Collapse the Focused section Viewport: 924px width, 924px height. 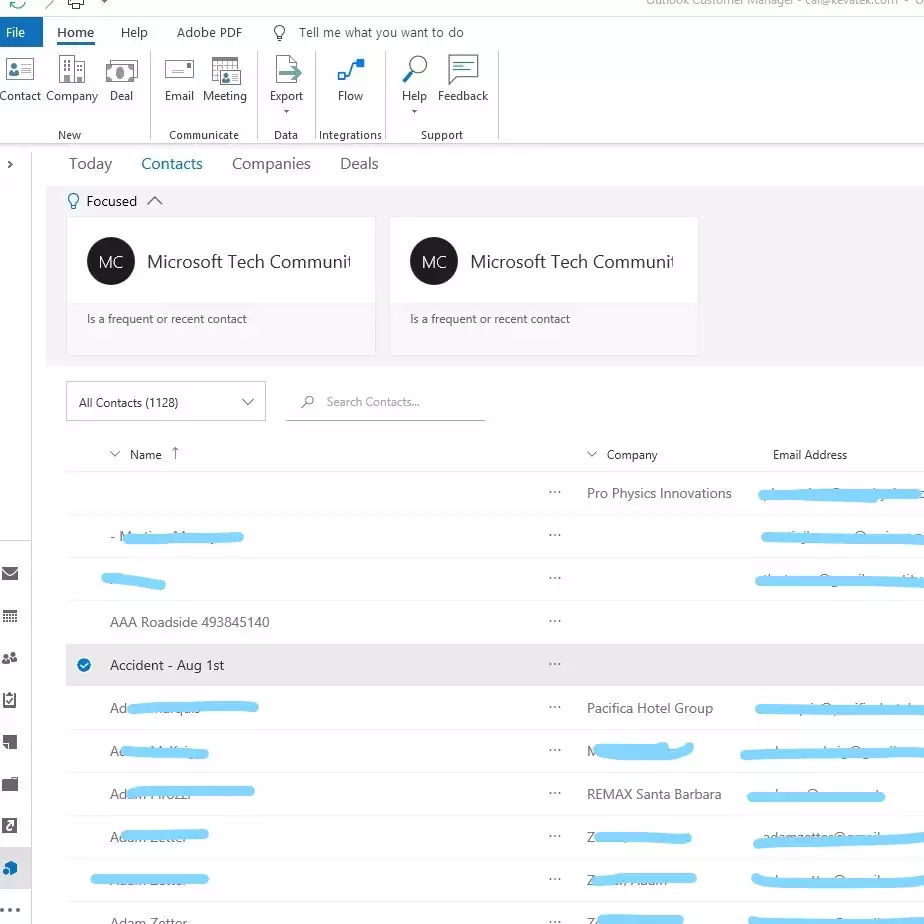(154, 201)
